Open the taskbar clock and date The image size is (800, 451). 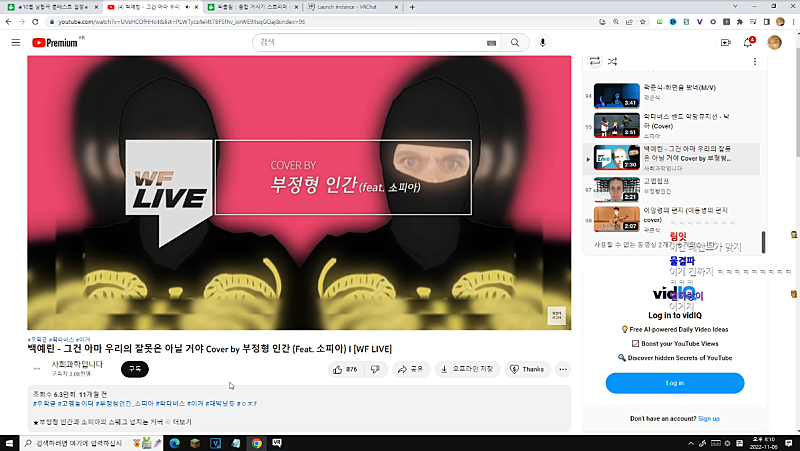[x=764, y=443]
